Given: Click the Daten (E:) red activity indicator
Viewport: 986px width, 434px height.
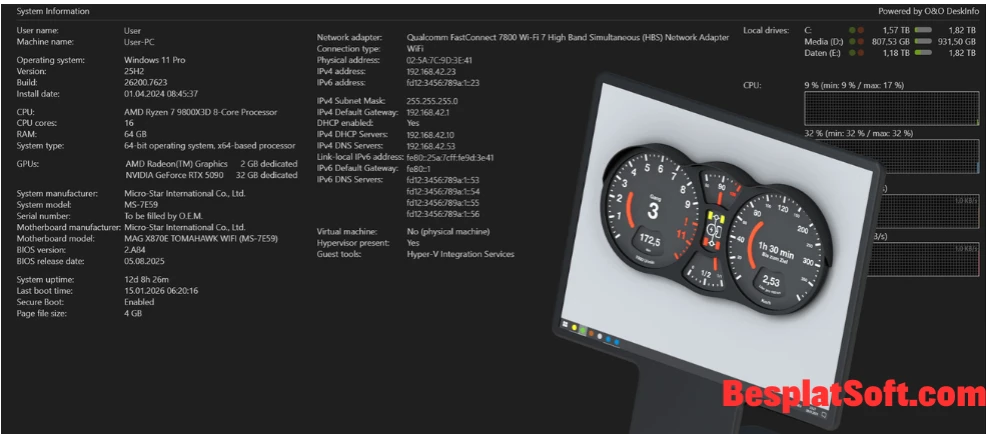Looking at the screenshot, I should (x=860, y=53).
